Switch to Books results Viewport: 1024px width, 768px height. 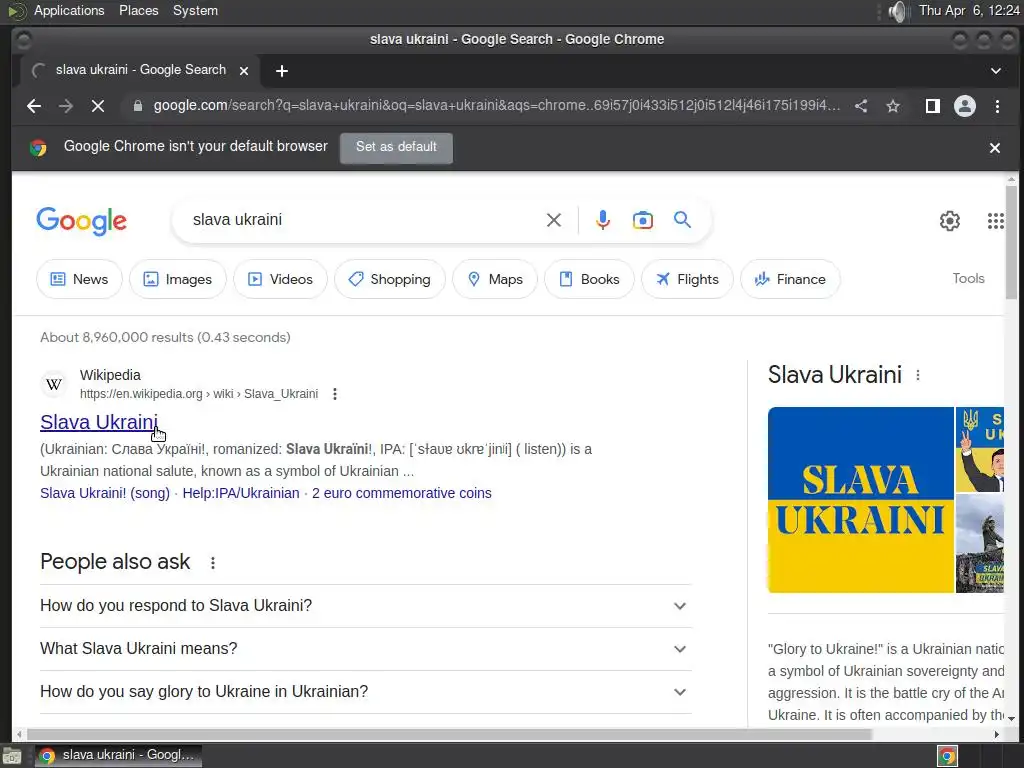click(590, 280)
